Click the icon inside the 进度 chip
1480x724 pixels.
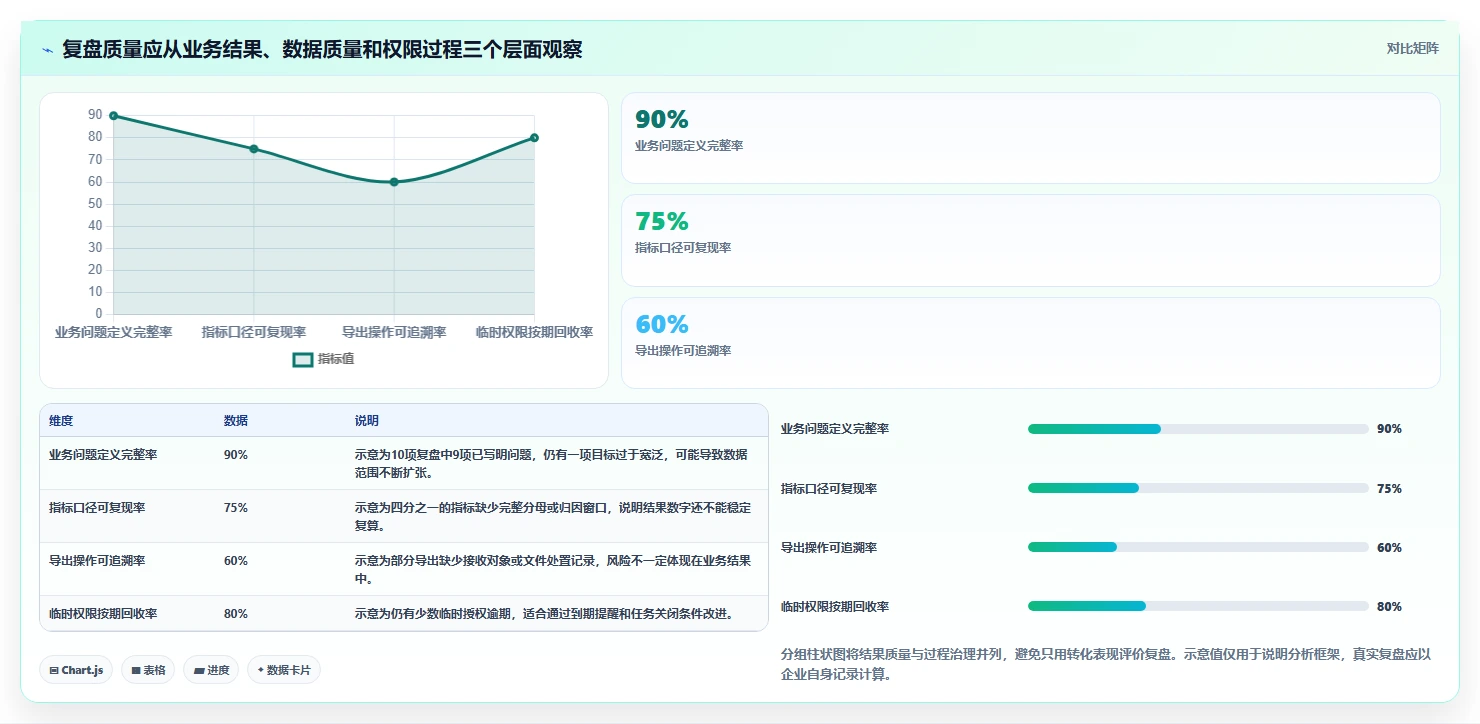[x=198, y=670]
